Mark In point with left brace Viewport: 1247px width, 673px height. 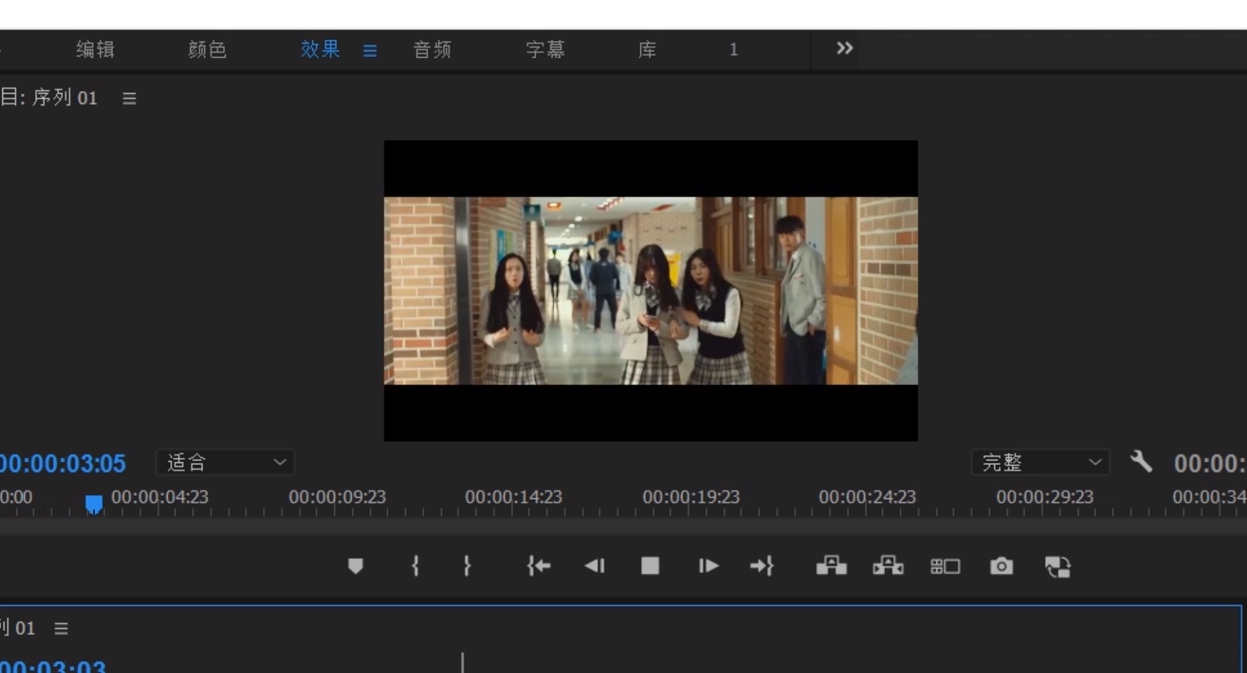(415, 566)
